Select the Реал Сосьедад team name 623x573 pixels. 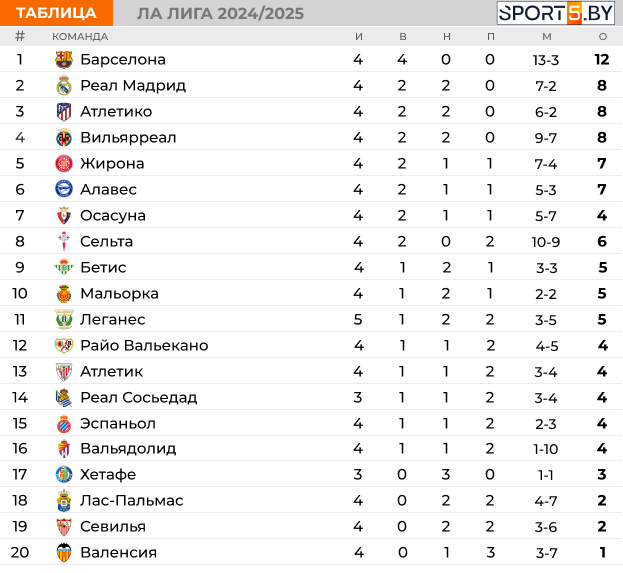point(139,398)
